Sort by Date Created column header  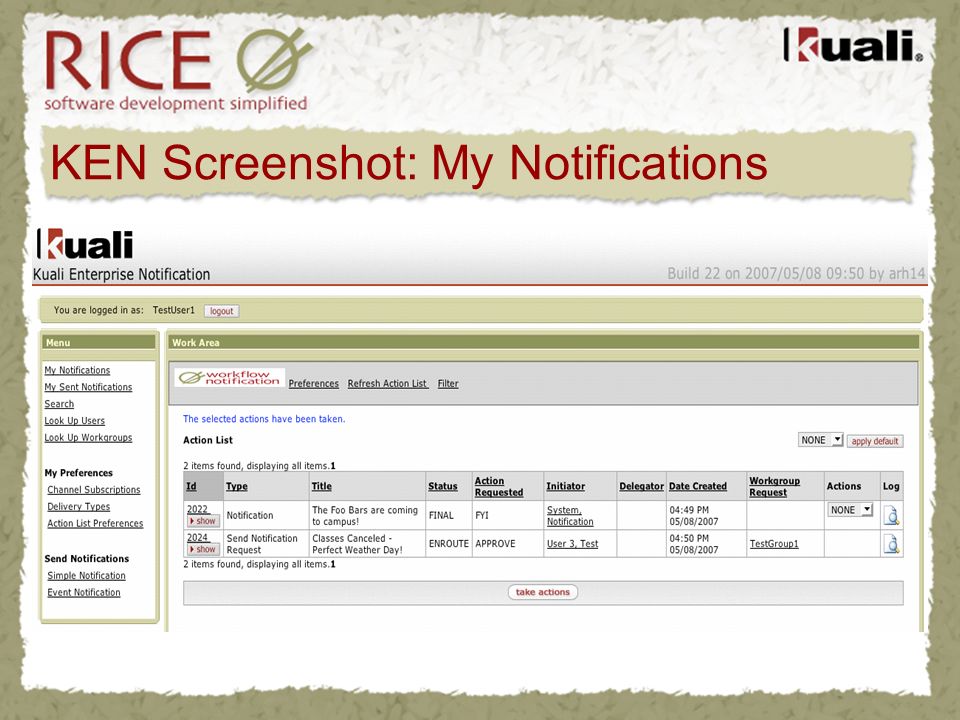(698, 486)
